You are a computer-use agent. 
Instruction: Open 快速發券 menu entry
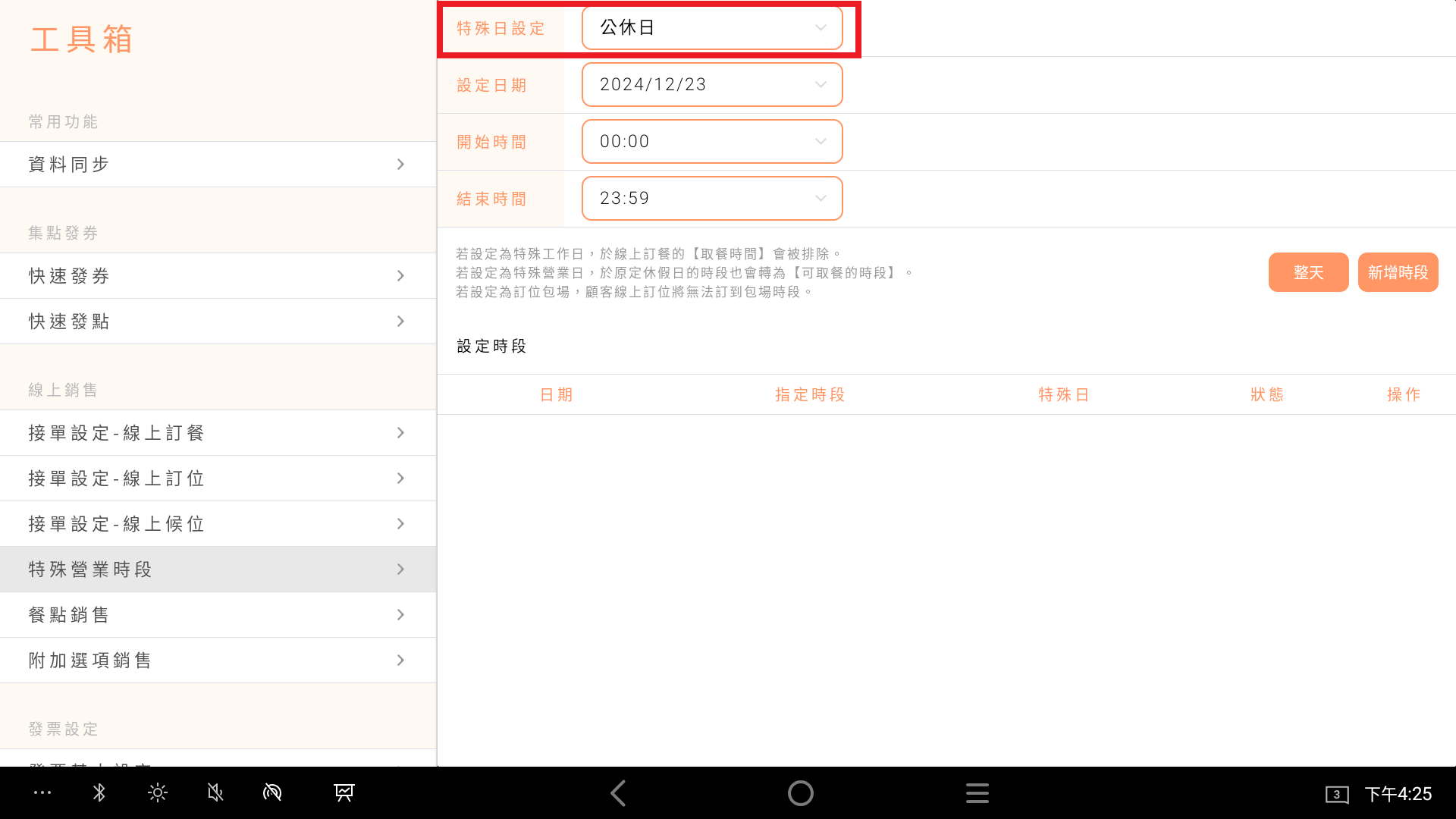coord(218,276)
